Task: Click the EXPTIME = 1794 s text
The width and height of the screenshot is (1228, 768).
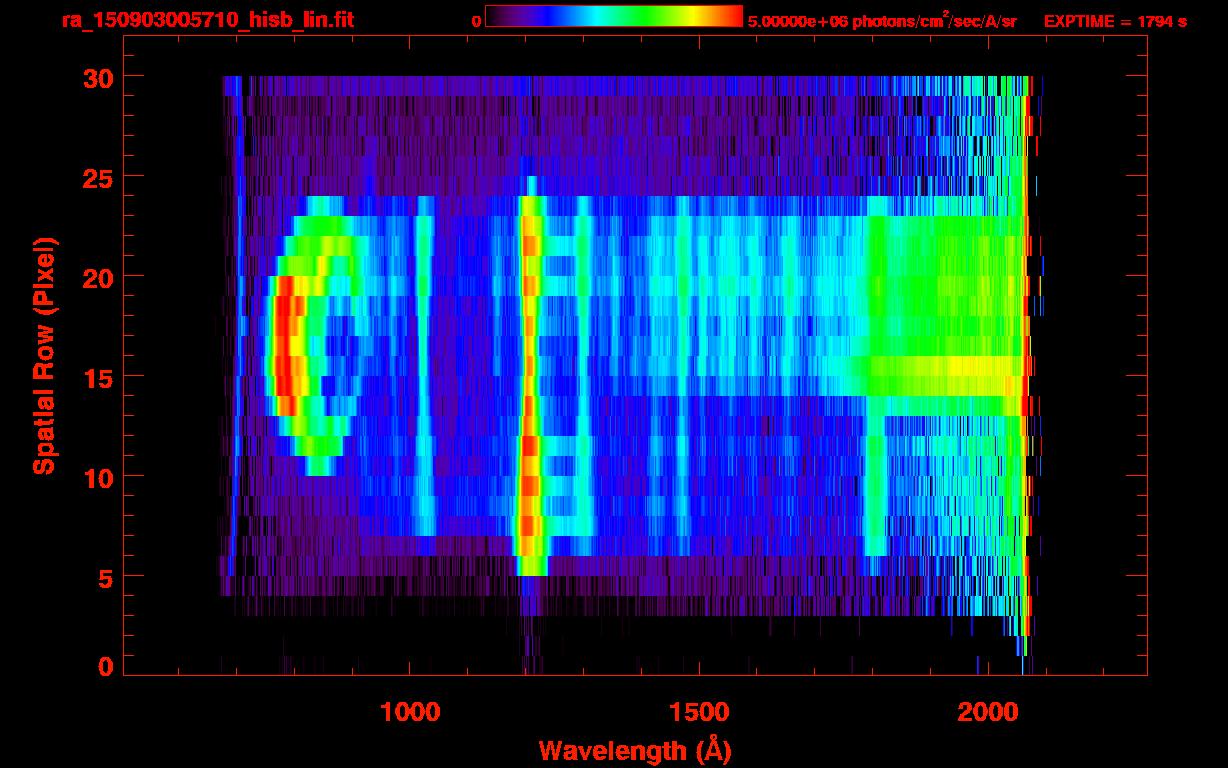Action: pos(1115,21)
